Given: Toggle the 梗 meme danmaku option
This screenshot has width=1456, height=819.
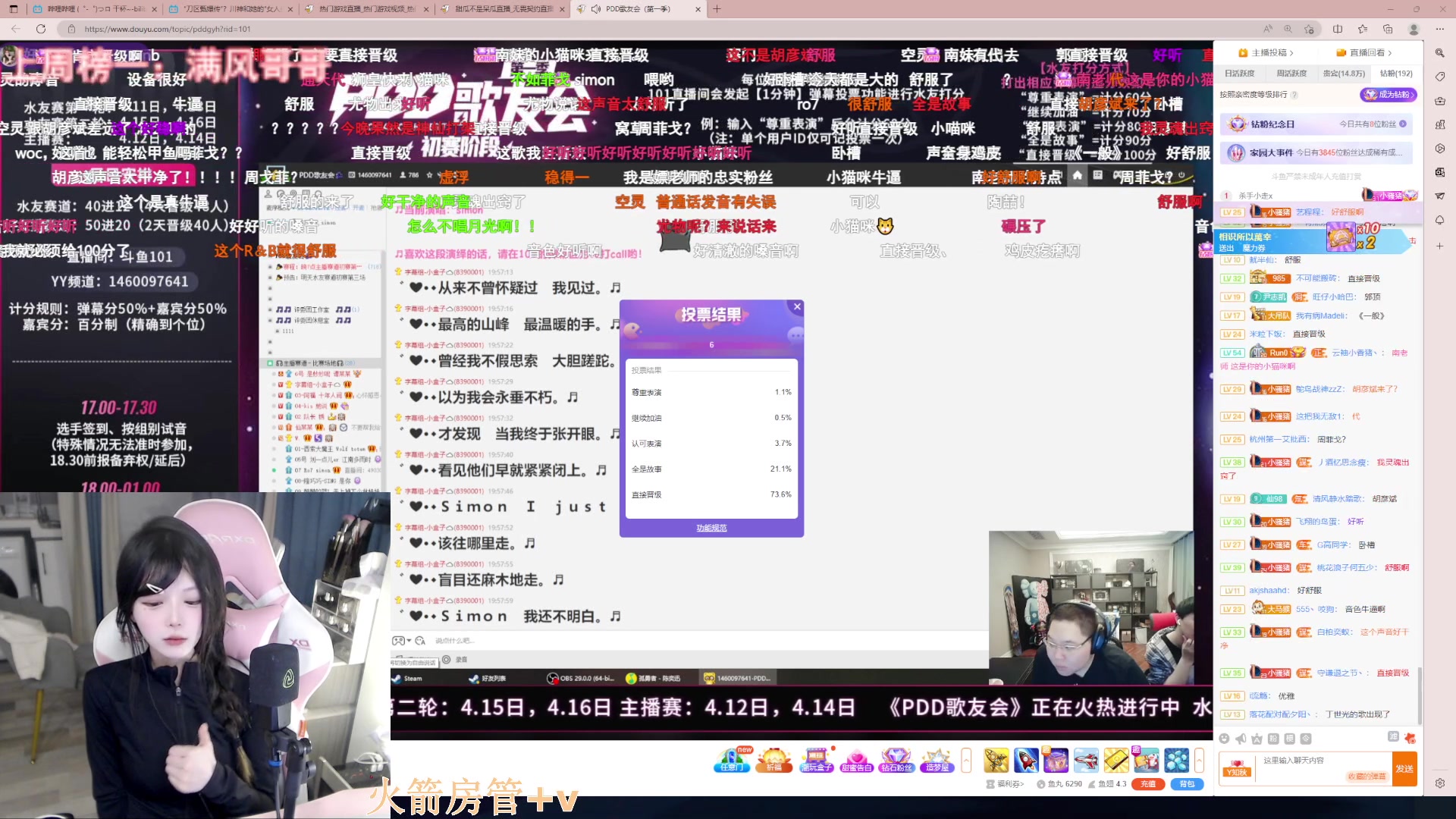Looking at the screenshot, I should [1288, 739].
